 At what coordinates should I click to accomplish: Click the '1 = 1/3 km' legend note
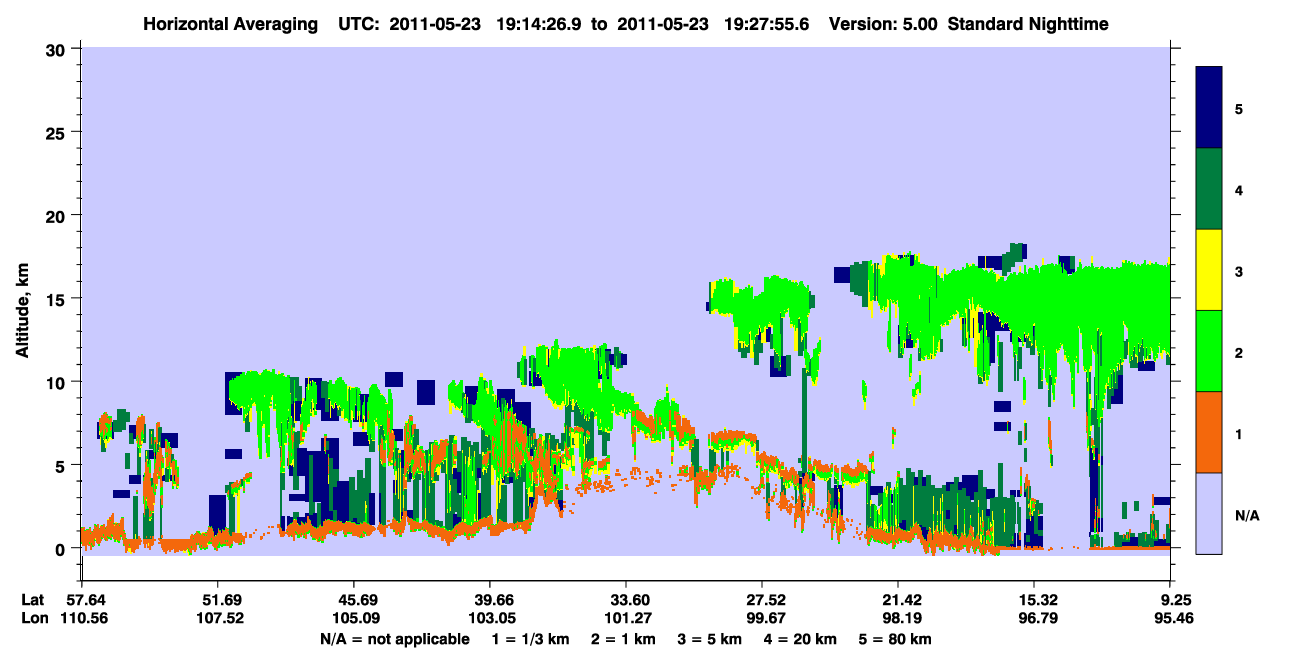(x=529, y=639)
